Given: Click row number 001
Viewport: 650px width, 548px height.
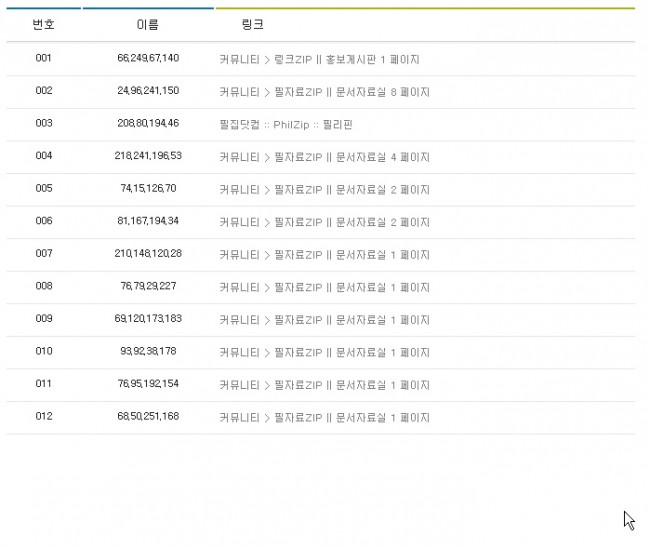Looking at the screenshot, I should 44,58.
